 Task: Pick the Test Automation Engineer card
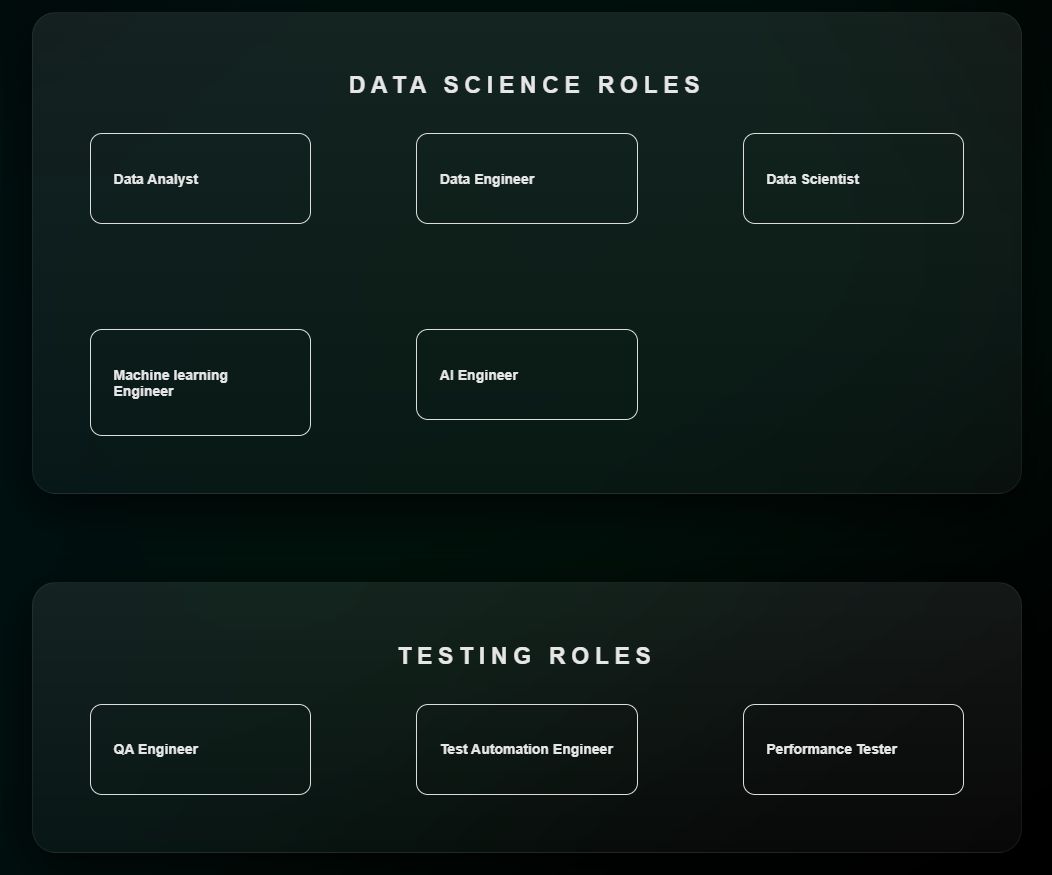[526, 749]
